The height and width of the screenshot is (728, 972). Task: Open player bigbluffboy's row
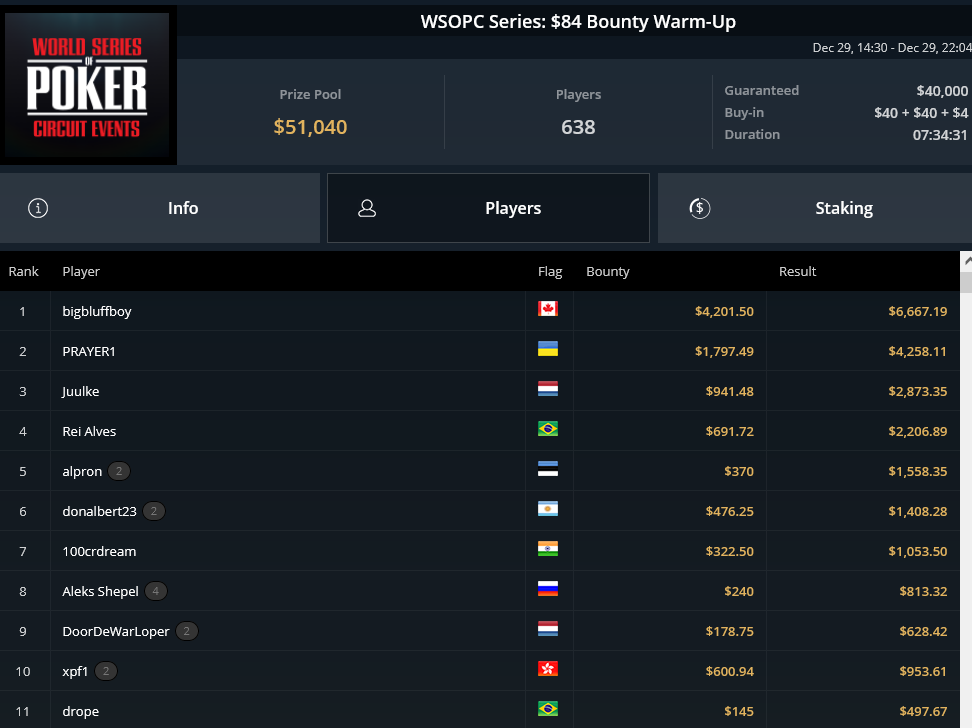(x=480, y=311)
